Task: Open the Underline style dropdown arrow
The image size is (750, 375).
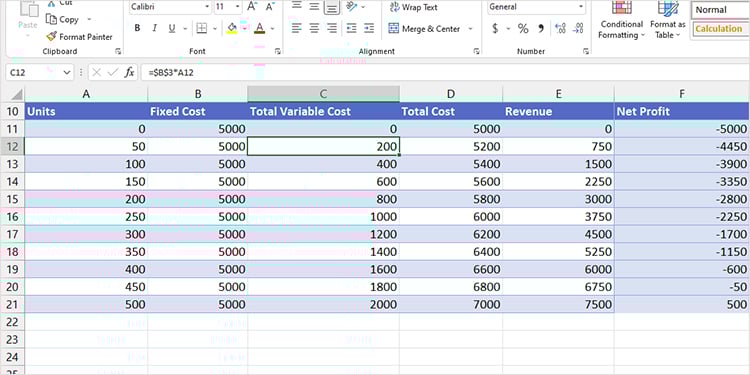Action: (184, 28)
